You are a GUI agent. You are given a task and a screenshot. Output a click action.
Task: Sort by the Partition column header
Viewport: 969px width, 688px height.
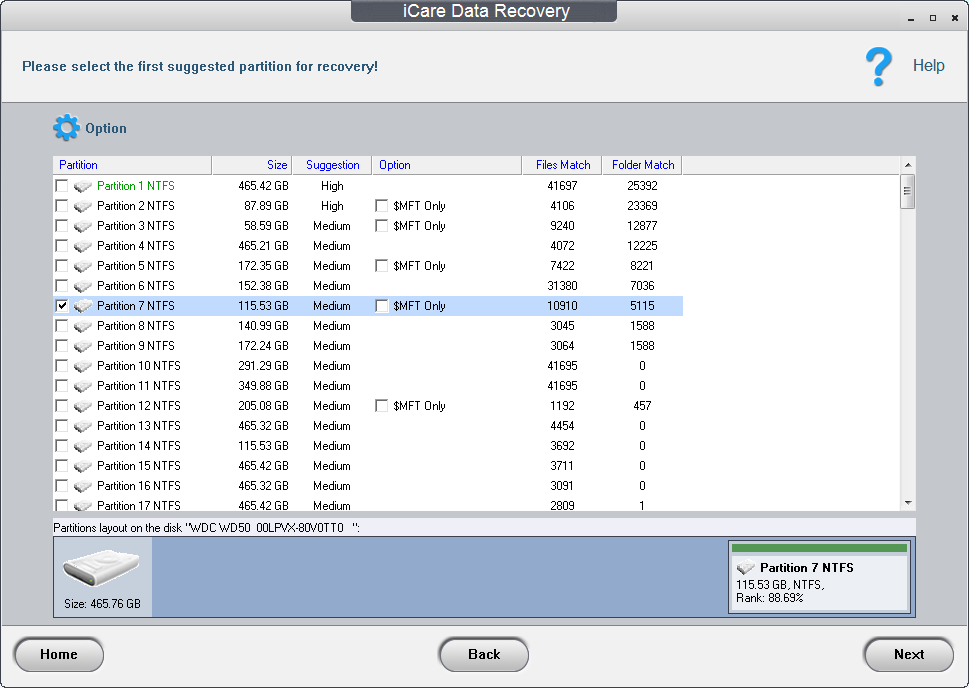tap(132, 165)
